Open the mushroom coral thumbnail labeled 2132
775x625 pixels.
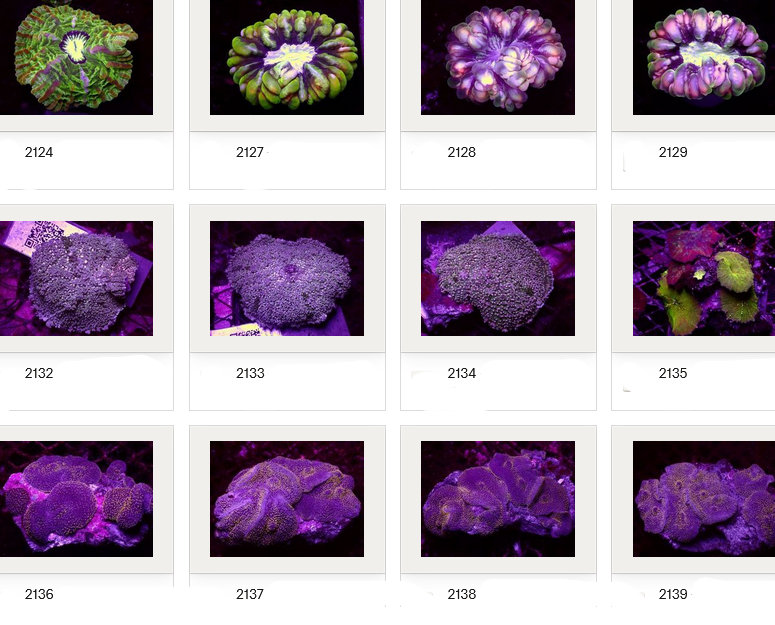tap(76, 278)
